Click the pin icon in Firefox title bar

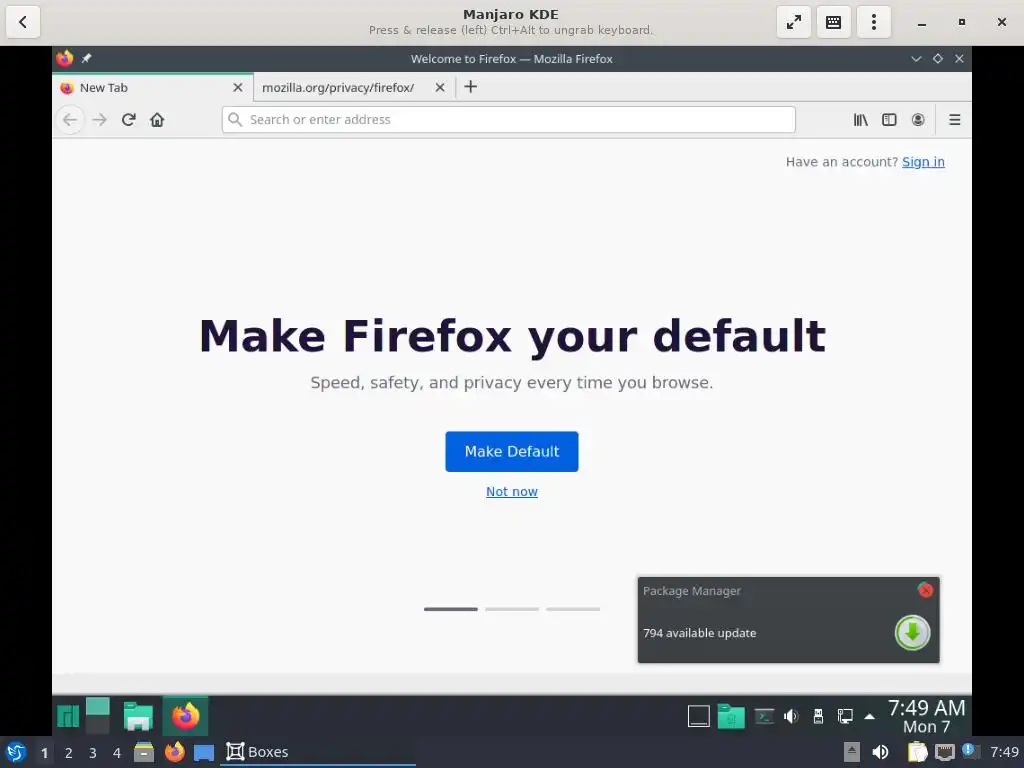click(86, 59)
